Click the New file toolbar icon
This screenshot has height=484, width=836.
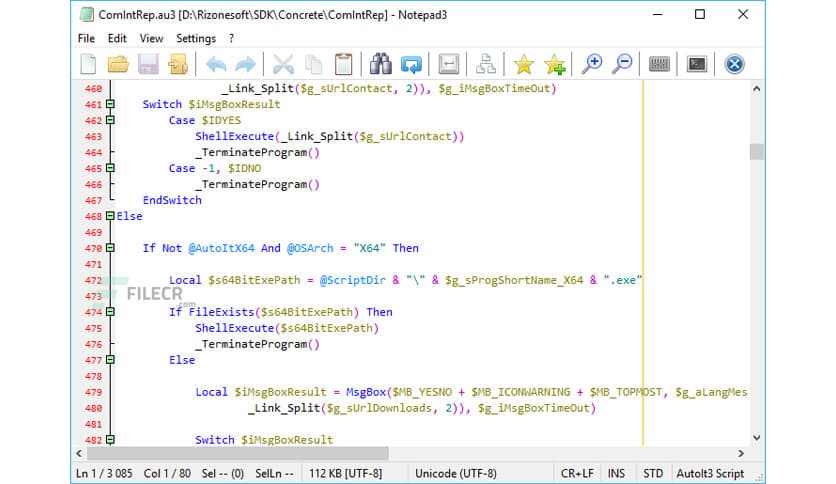tap(89, 64)
